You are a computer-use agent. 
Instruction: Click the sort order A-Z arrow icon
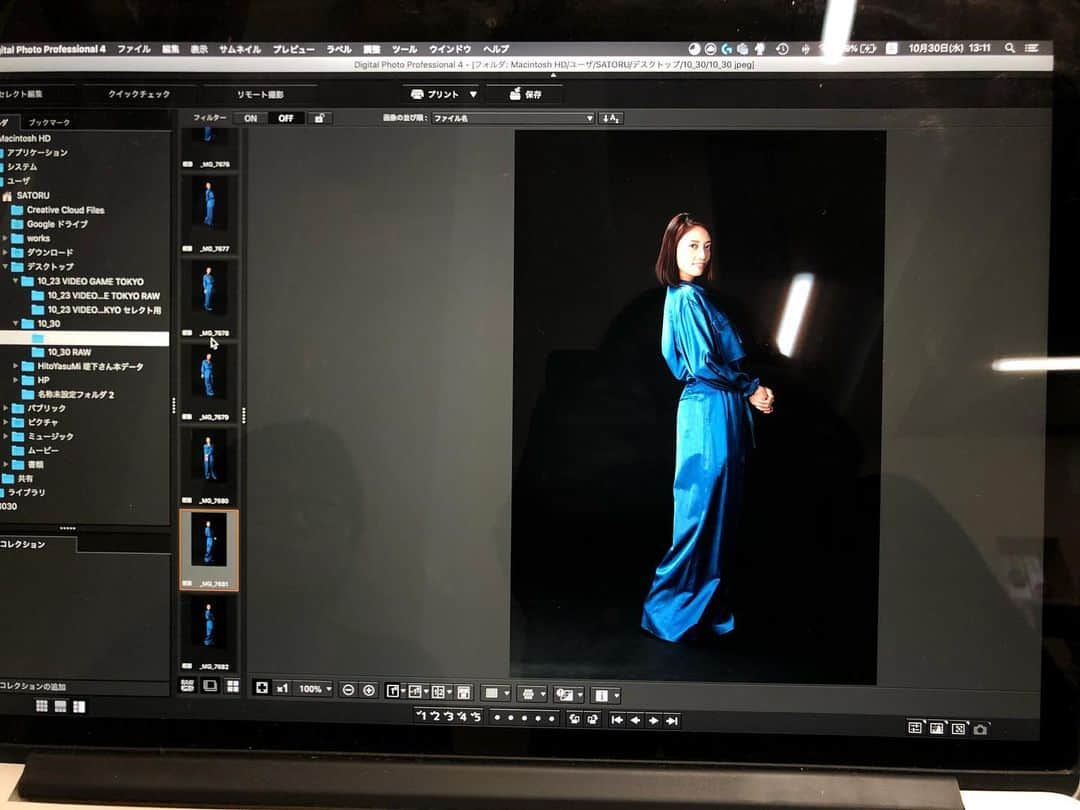pos(611,118)
